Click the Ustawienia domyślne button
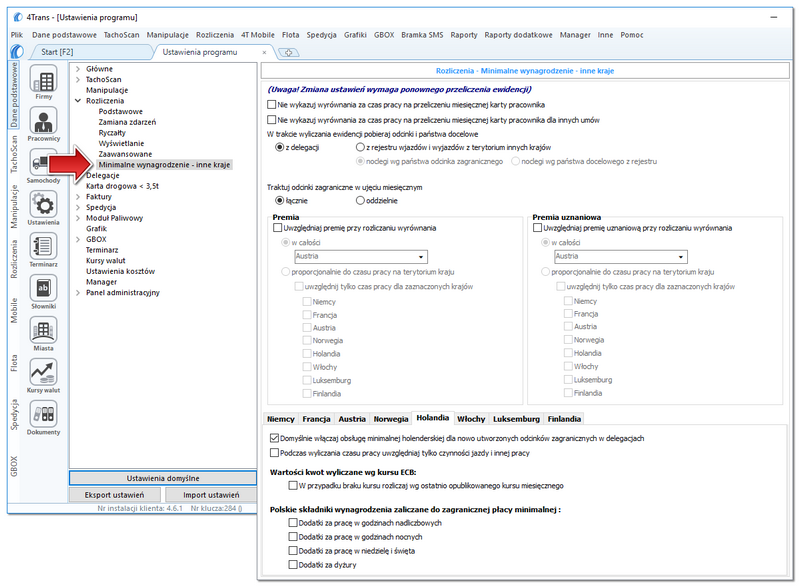Viewport: 800px width, 587px height. tap(163, 478)
